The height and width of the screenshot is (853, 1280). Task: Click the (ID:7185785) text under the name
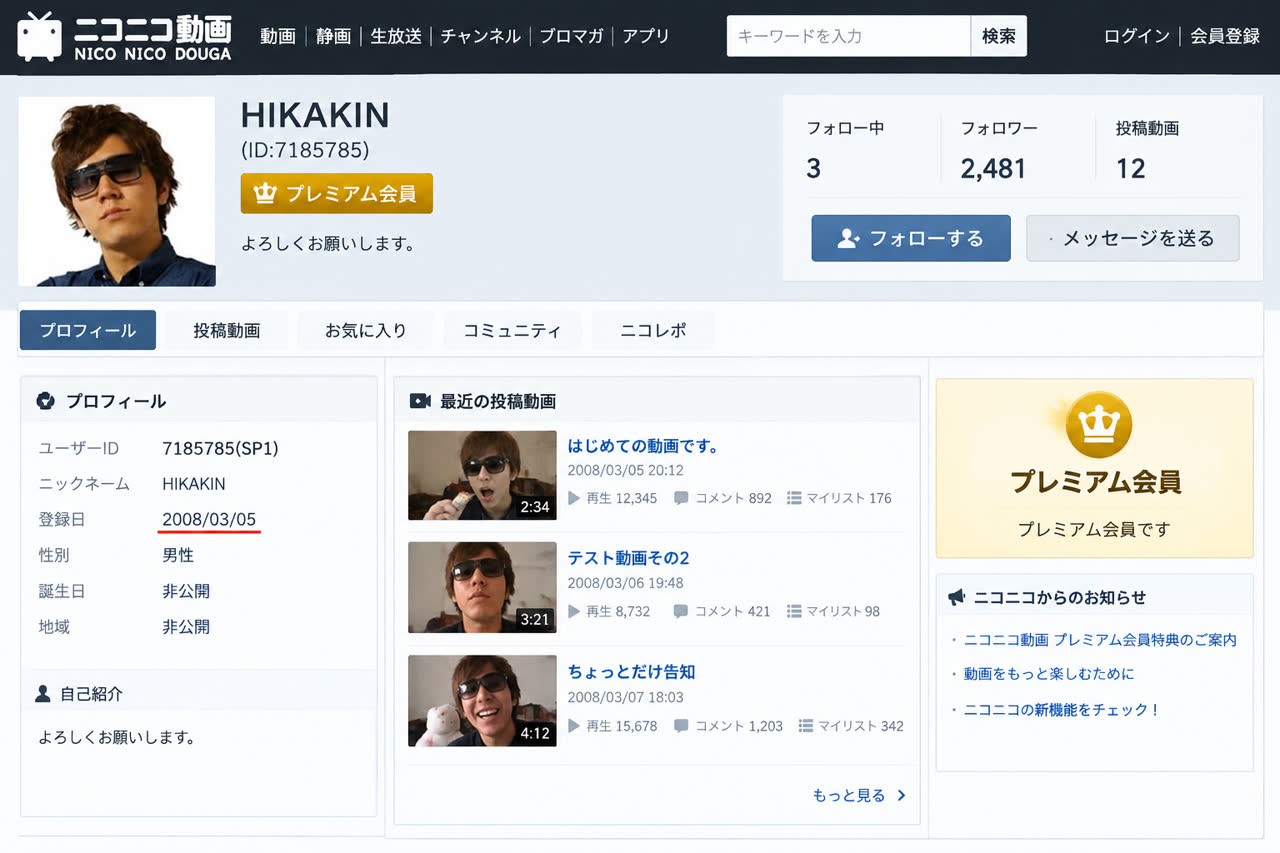click(x=305, y=151)
